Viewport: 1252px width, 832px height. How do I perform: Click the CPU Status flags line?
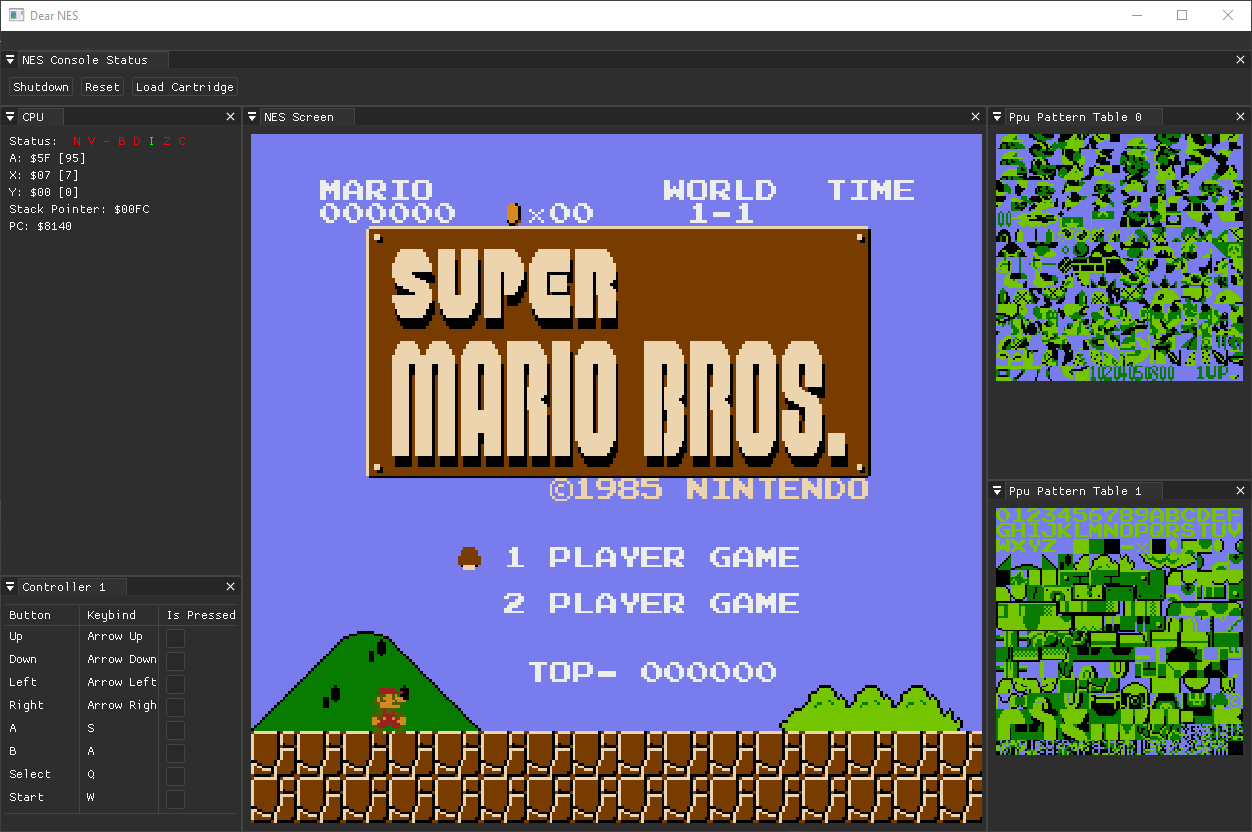click(98, 142)
